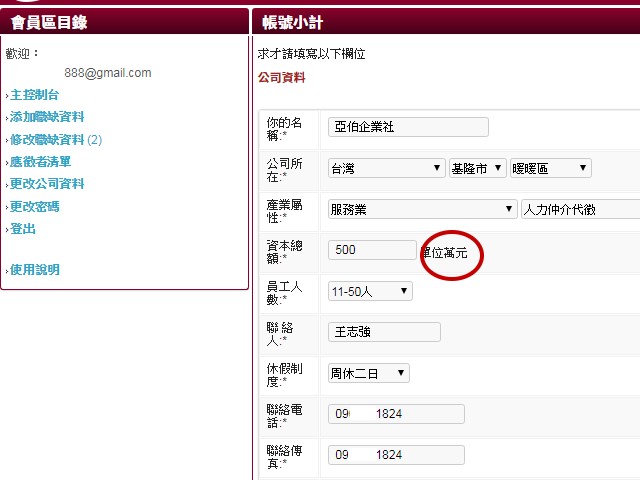The image size is (640, 480).
Task: Click the company name field containing 亞伯企業社
Action: [408, 127]
